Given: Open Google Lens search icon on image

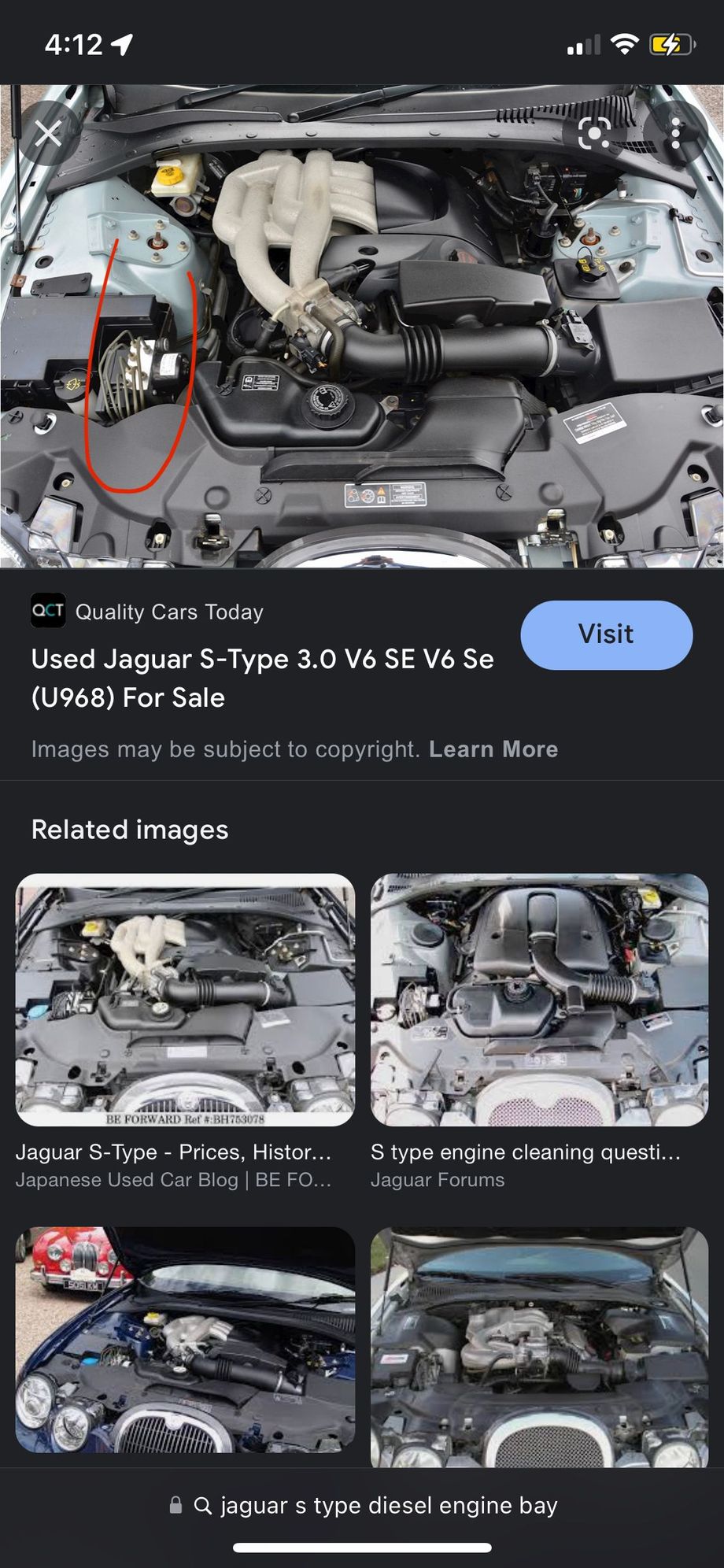Looking at the screenshot, I should pyautogui.click(x=594, y=134).
